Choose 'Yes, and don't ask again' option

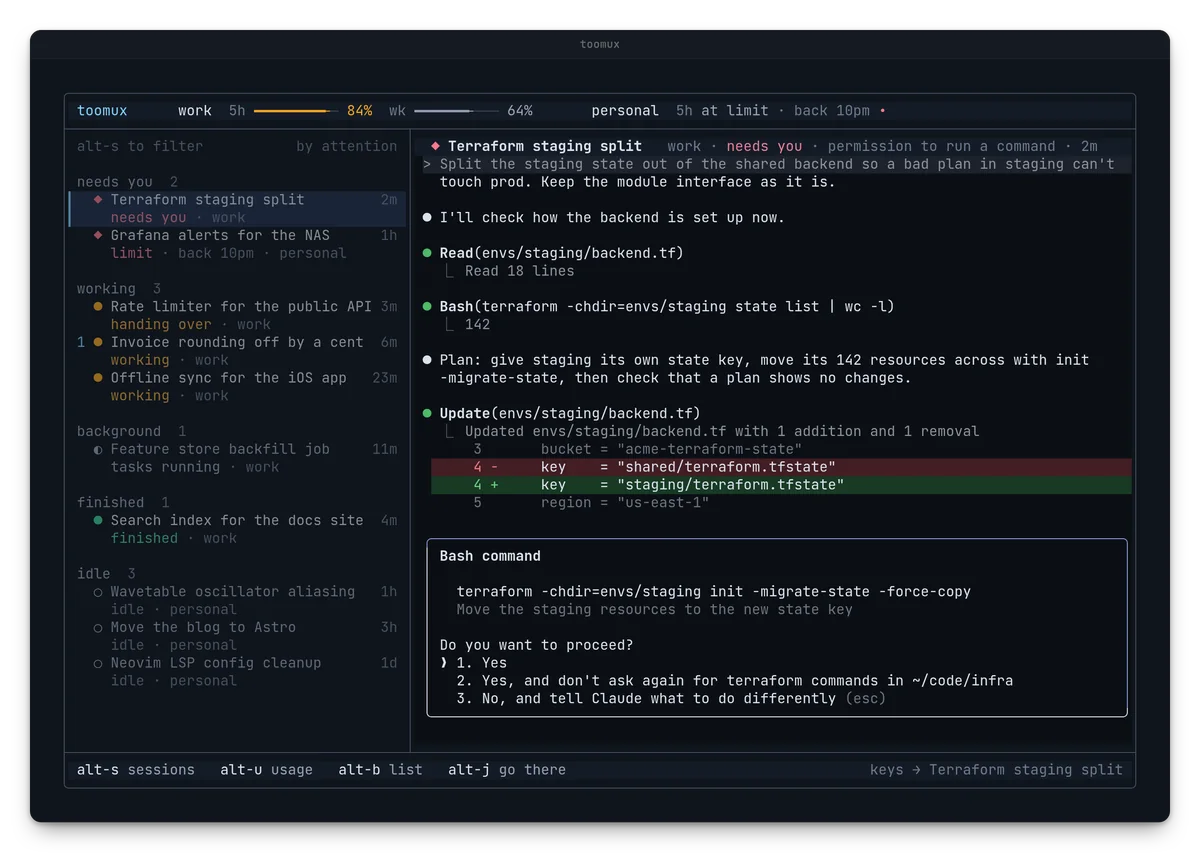click(735, 681)
